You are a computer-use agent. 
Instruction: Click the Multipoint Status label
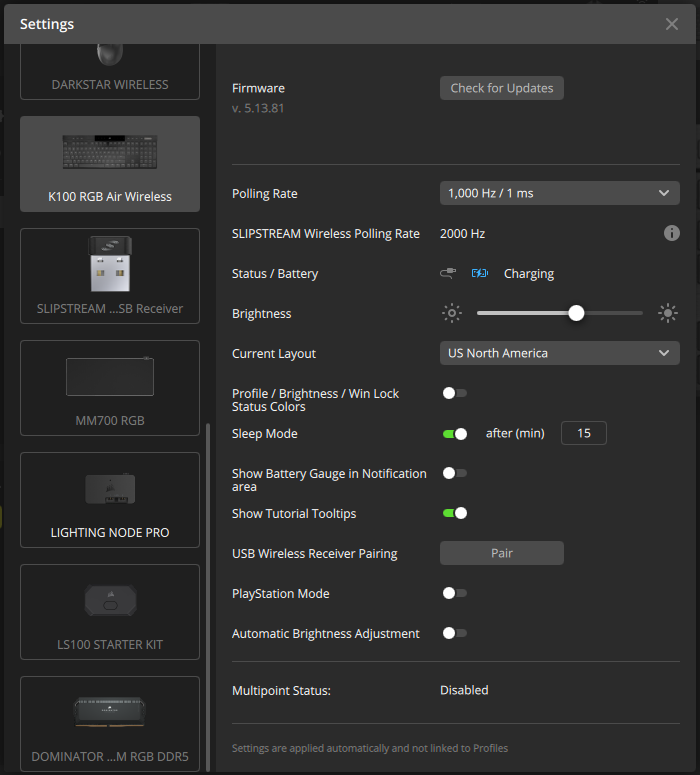tap(281, 690)
